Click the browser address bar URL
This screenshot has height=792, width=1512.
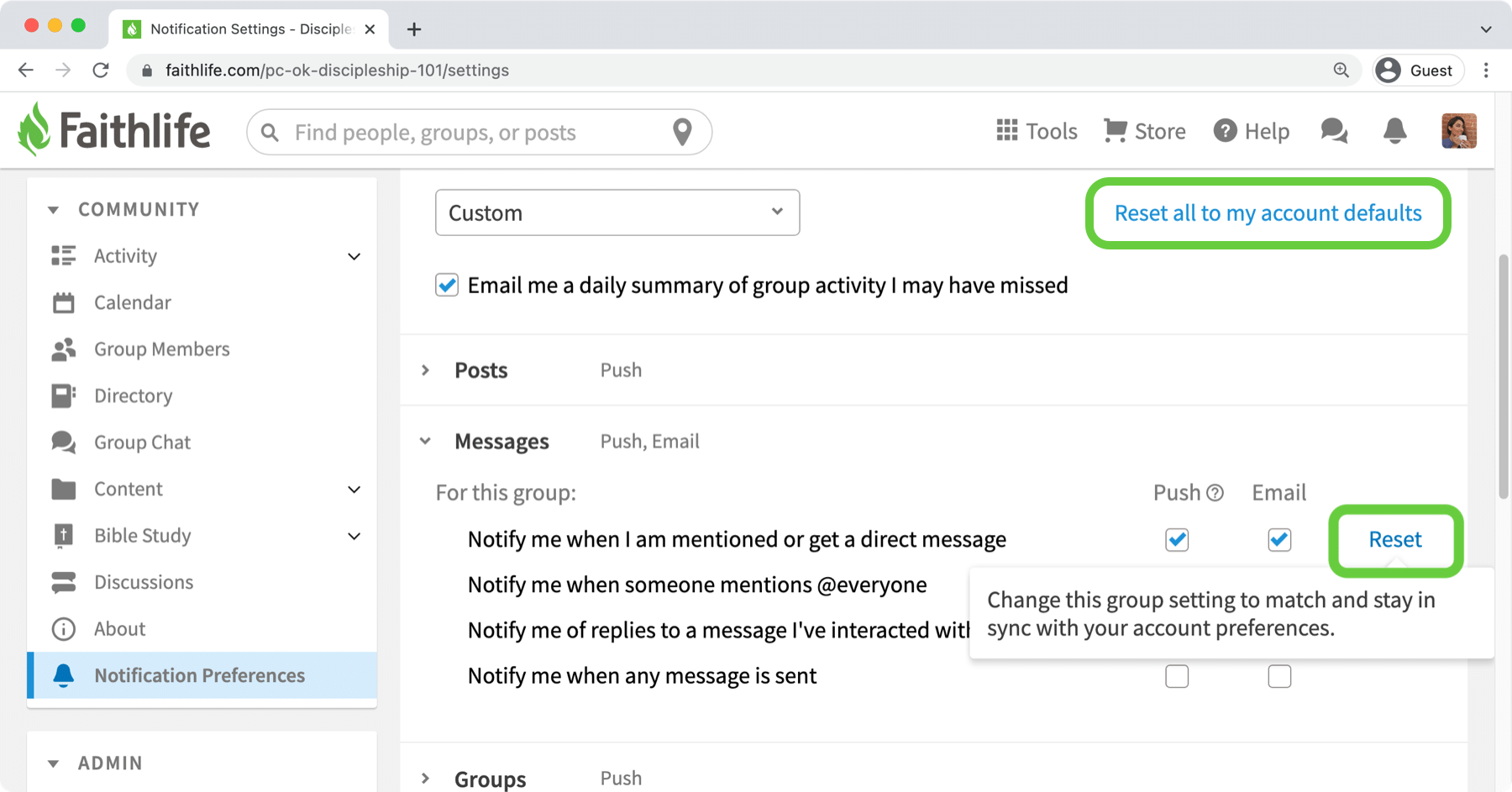click(x=337, y=71)
